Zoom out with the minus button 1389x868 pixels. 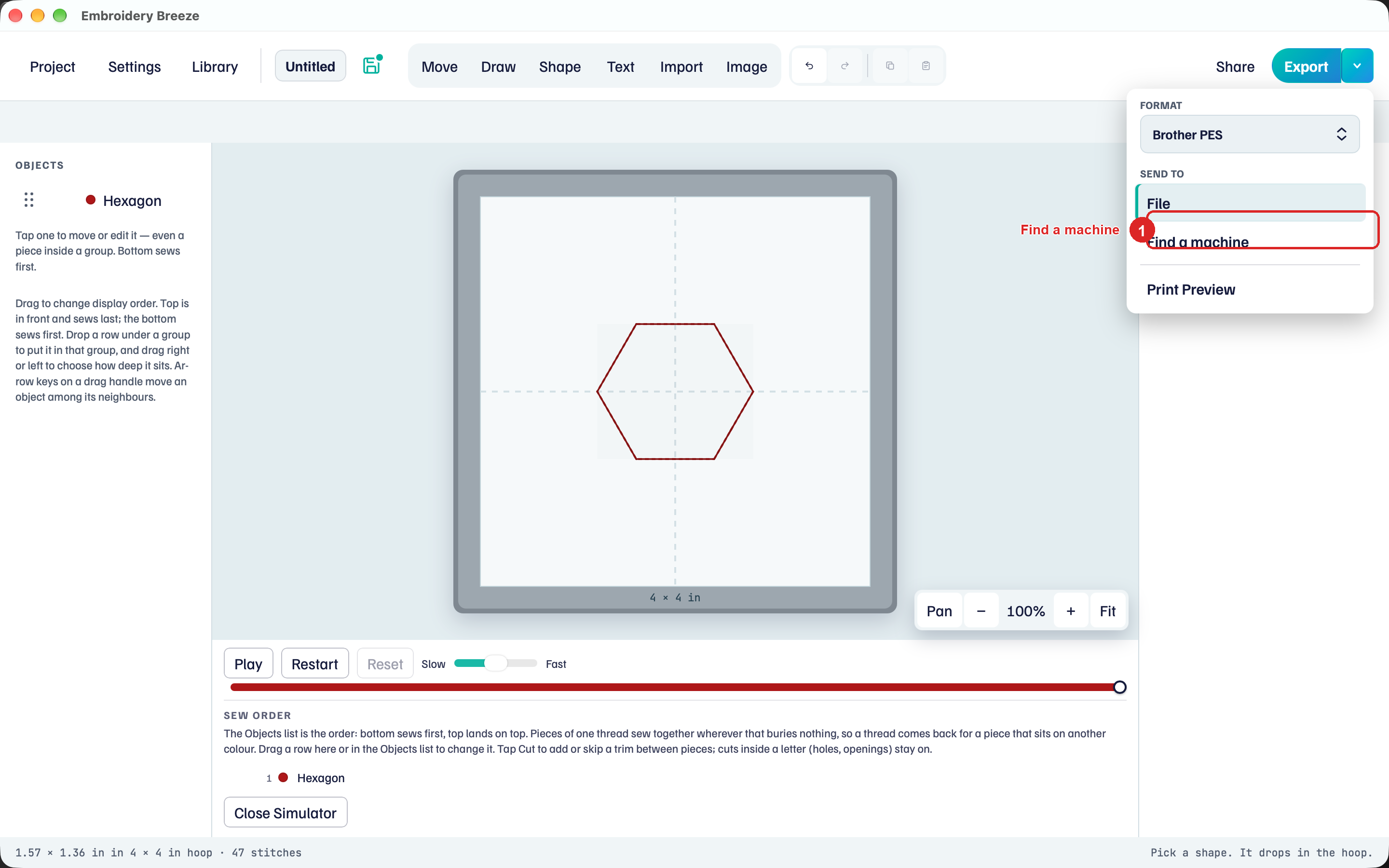tap(981, 611)
